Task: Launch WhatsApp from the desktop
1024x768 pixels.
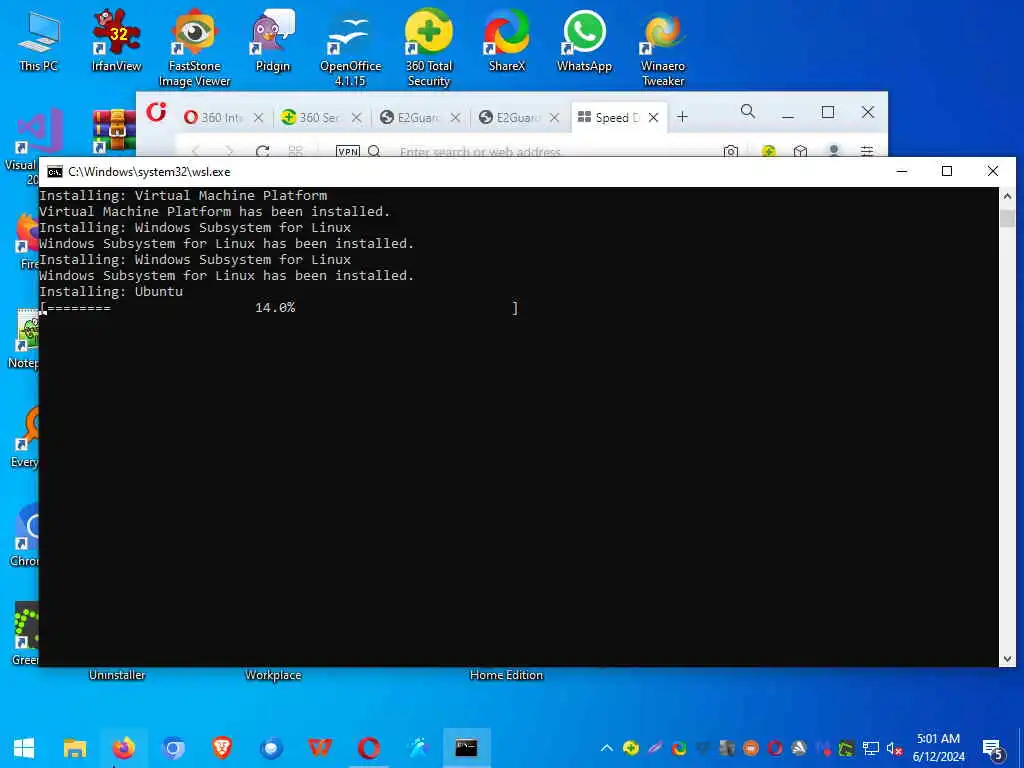Action: pyautogui.click(x=584, y=40)
